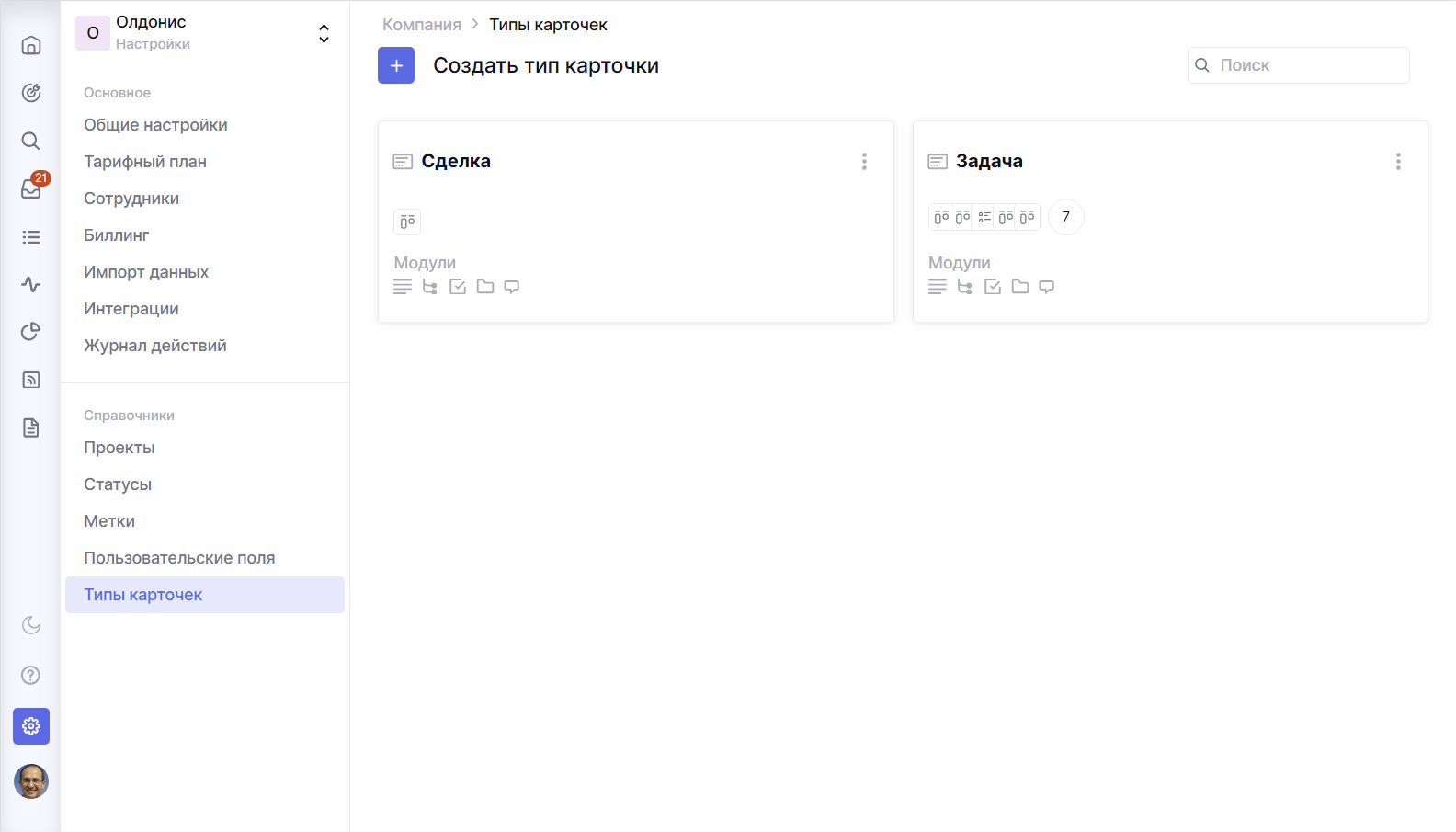Open Пользовательские поля section

click(179, 558)
